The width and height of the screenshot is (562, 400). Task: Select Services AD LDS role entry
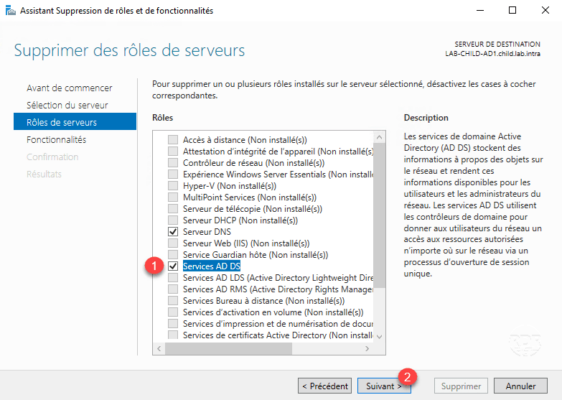click(x=278, y=278)
